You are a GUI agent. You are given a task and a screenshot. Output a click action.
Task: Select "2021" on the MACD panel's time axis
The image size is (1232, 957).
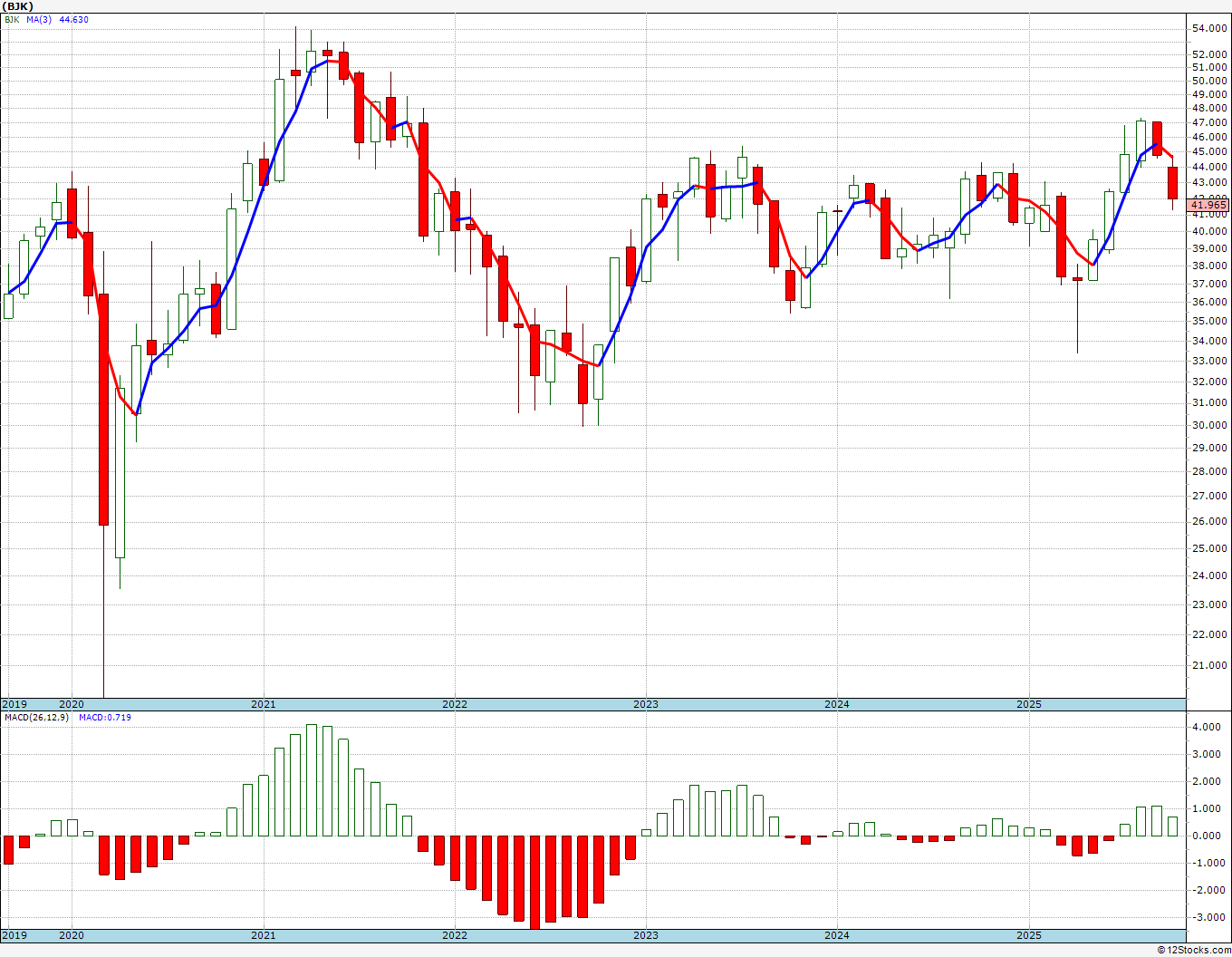(263, 935)
